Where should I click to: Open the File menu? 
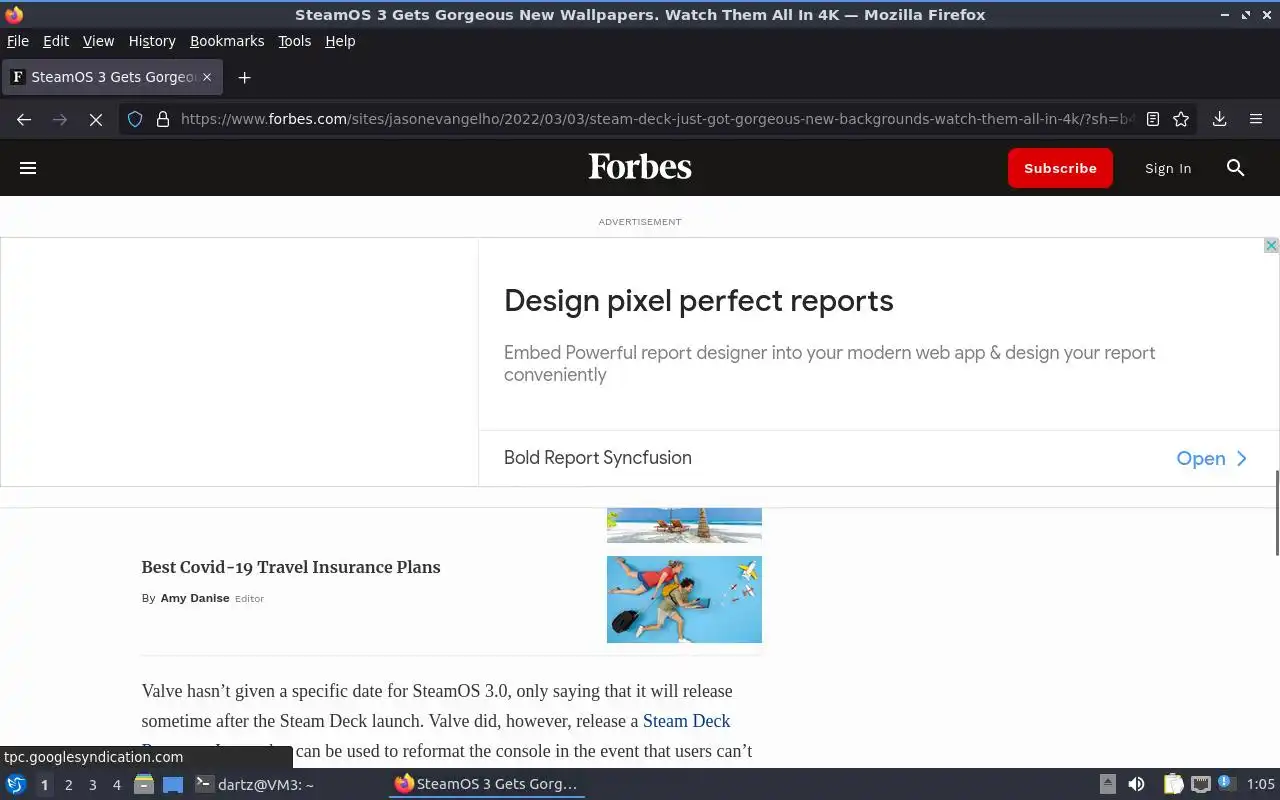click(x=18, y=41)
